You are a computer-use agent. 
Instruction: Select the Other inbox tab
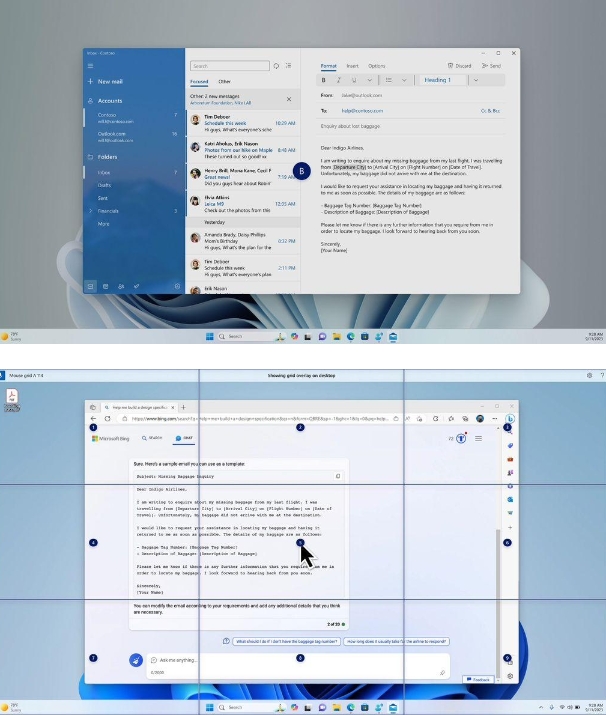pyautogui.click(x=225, y=81)
